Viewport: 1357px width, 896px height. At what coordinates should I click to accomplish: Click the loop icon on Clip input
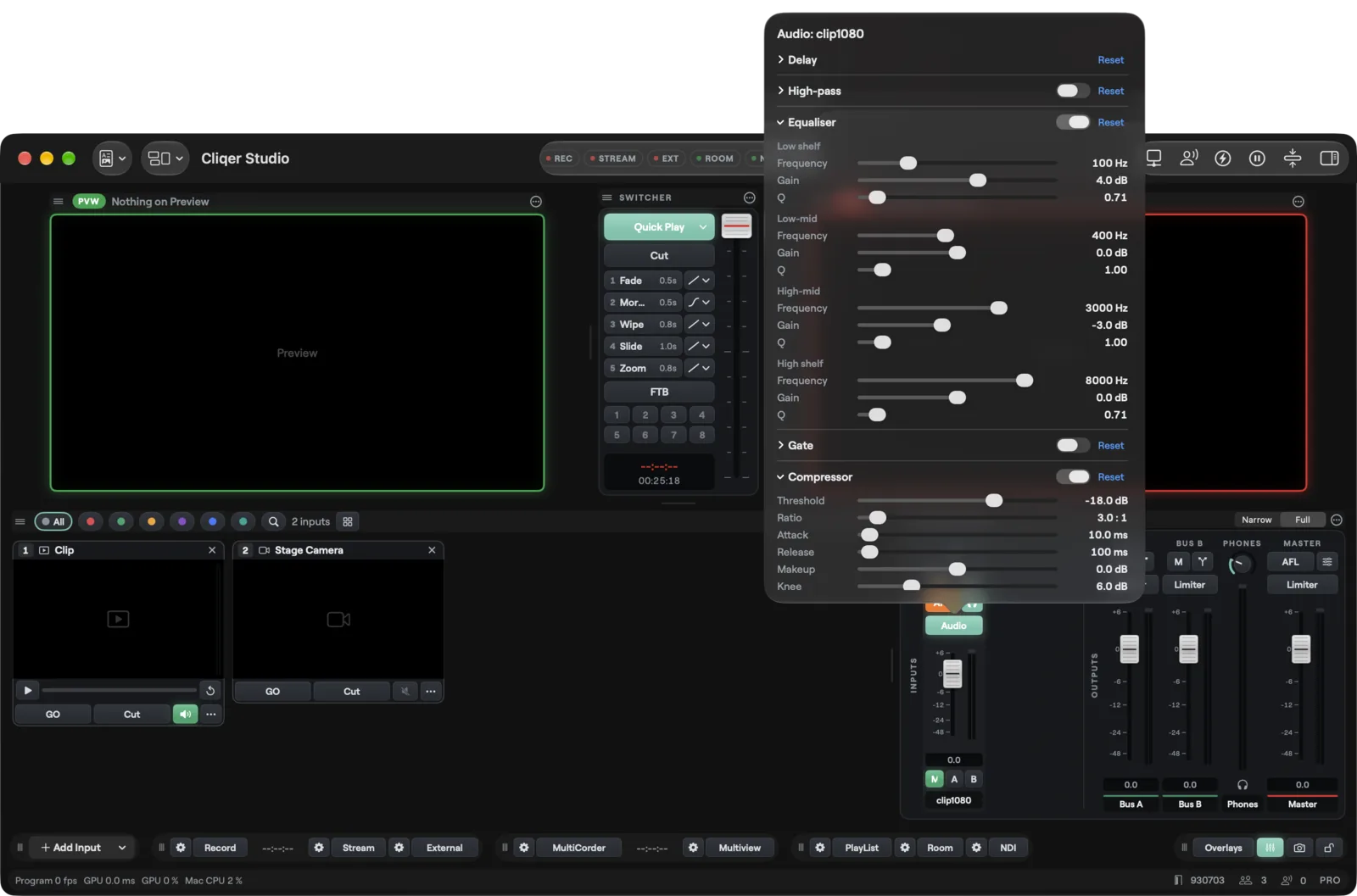click(x=210, y=691)
